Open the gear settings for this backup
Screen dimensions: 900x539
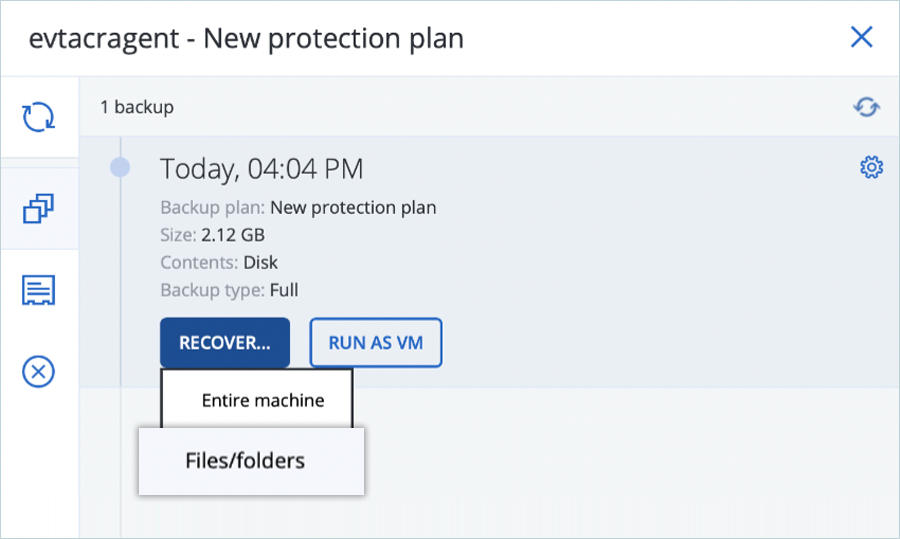[871, 168]
